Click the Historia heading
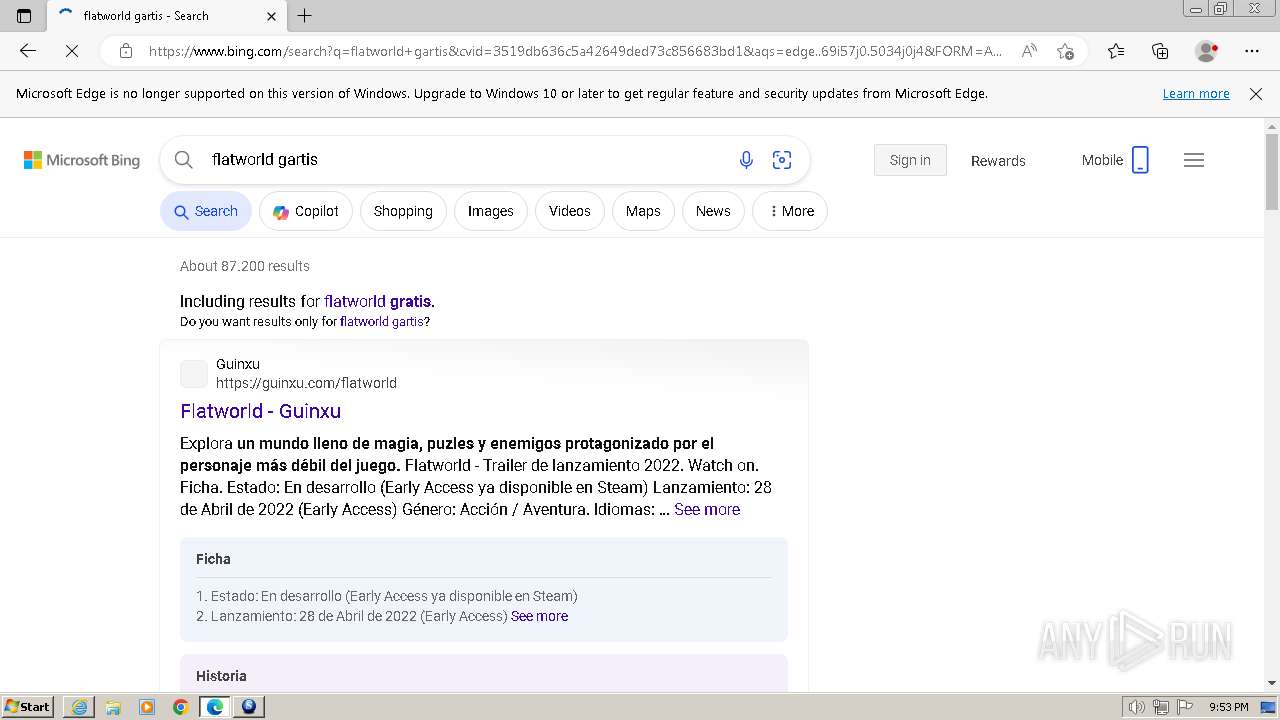 [221, 676]
